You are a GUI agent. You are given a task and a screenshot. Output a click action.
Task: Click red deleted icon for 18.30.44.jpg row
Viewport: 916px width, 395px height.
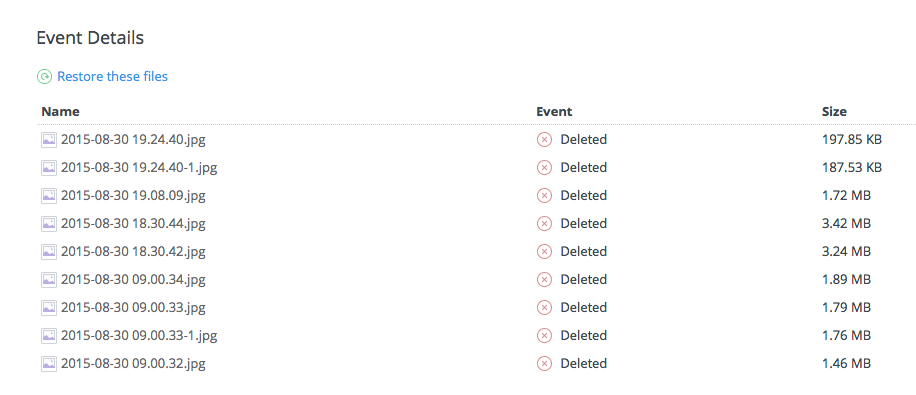pos(544,224)
